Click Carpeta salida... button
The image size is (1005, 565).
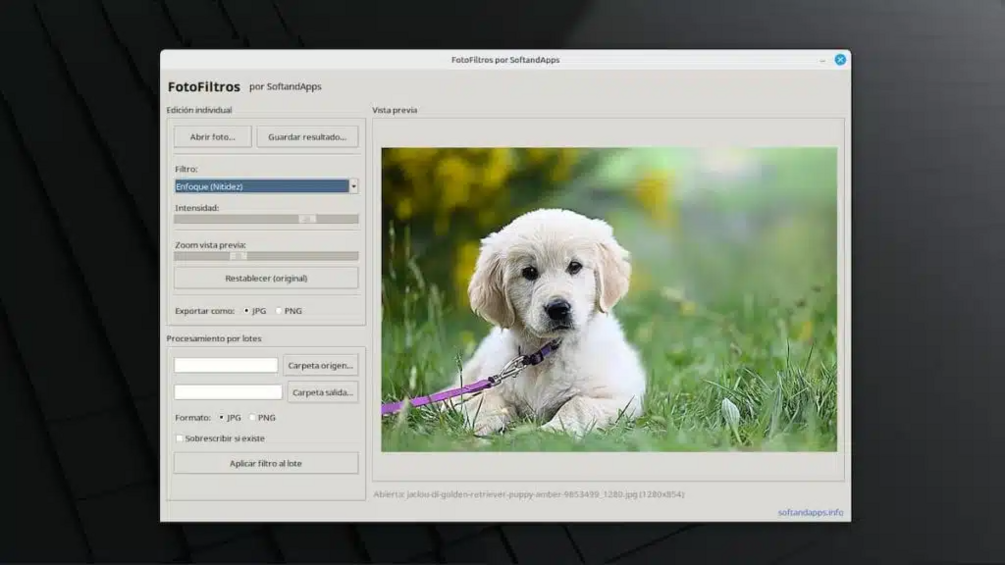tap(322, 392)
